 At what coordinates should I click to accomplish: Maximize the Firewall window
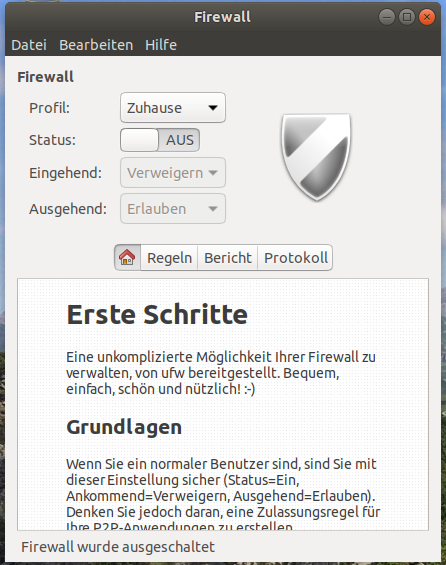tap(407, 17)
